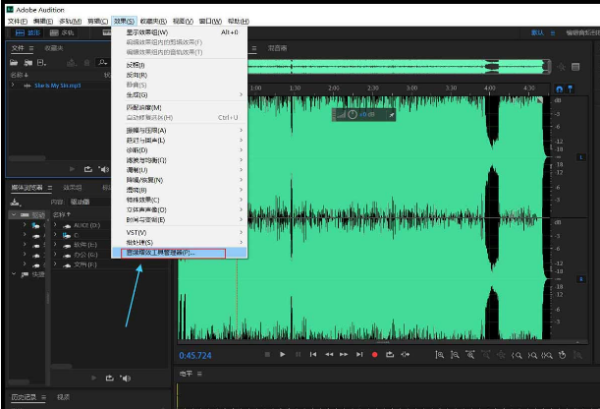Open the 帮助(H) menu
600x409 pixels.
[238, 21]
